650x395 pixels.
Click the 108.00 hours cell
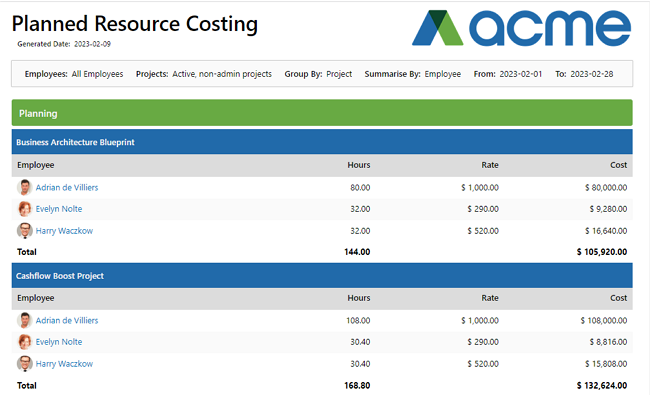[x=358, y=320]
